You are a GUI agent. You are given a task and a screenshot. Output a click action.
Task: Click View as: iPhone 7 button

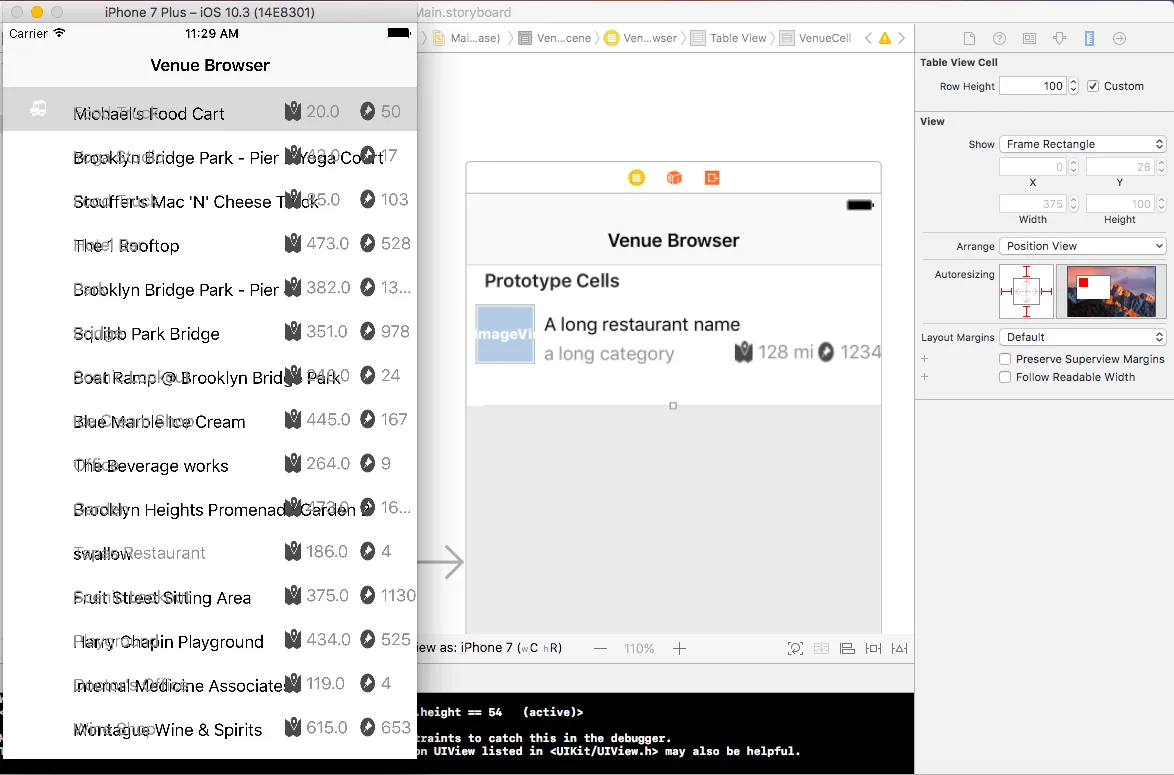490,648
